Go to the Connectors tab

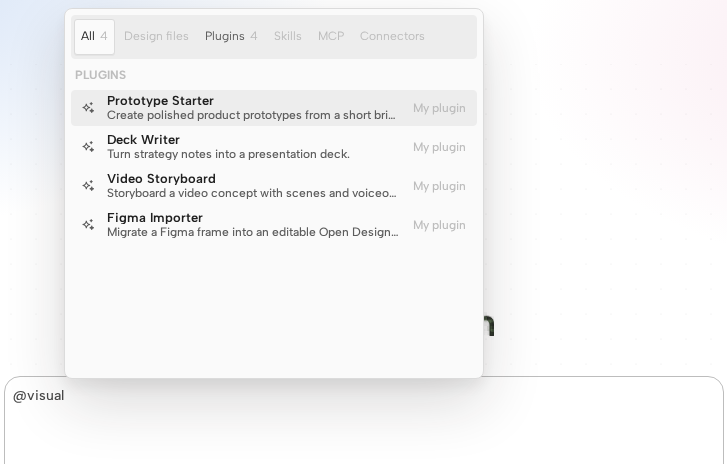[x=392, y=36]
